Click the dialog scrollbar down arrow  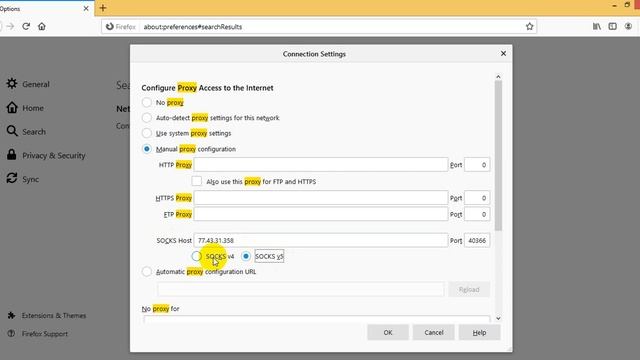click(498, 318)
